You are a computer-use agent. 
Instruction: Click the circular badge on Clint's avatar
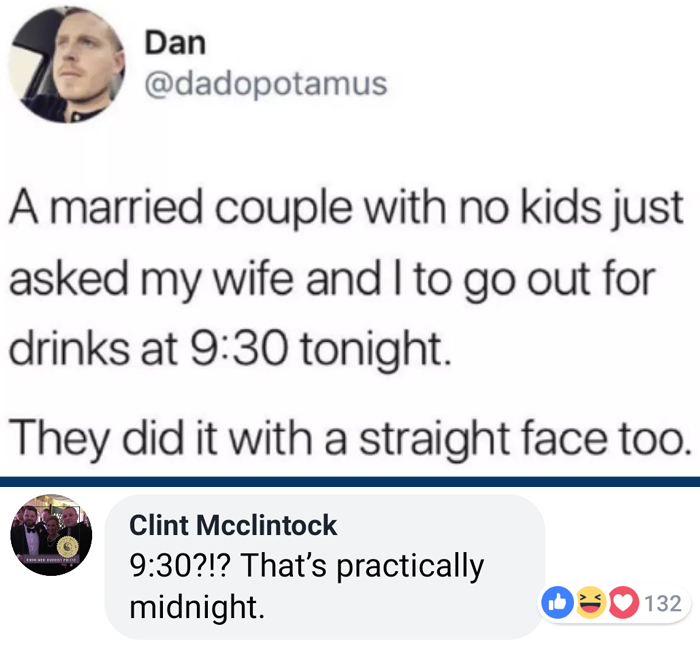68,545
